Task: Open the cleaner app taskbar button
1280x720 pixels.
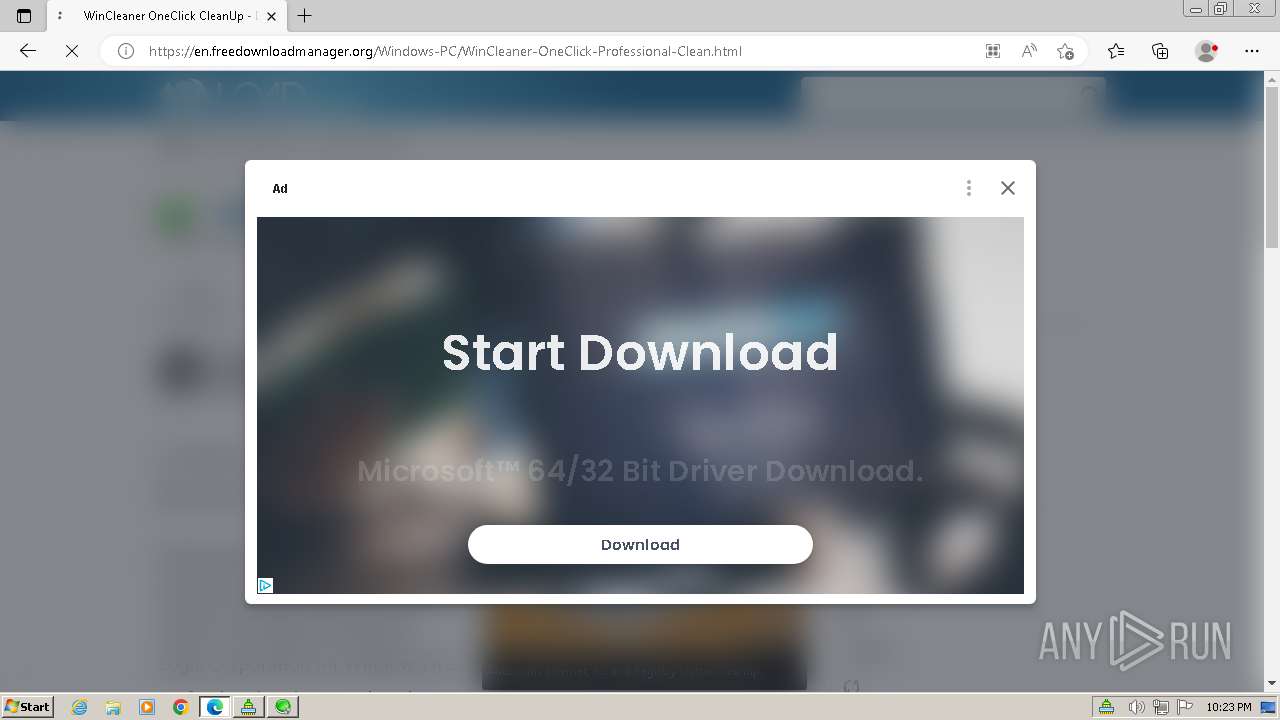Action: (248, 707)
